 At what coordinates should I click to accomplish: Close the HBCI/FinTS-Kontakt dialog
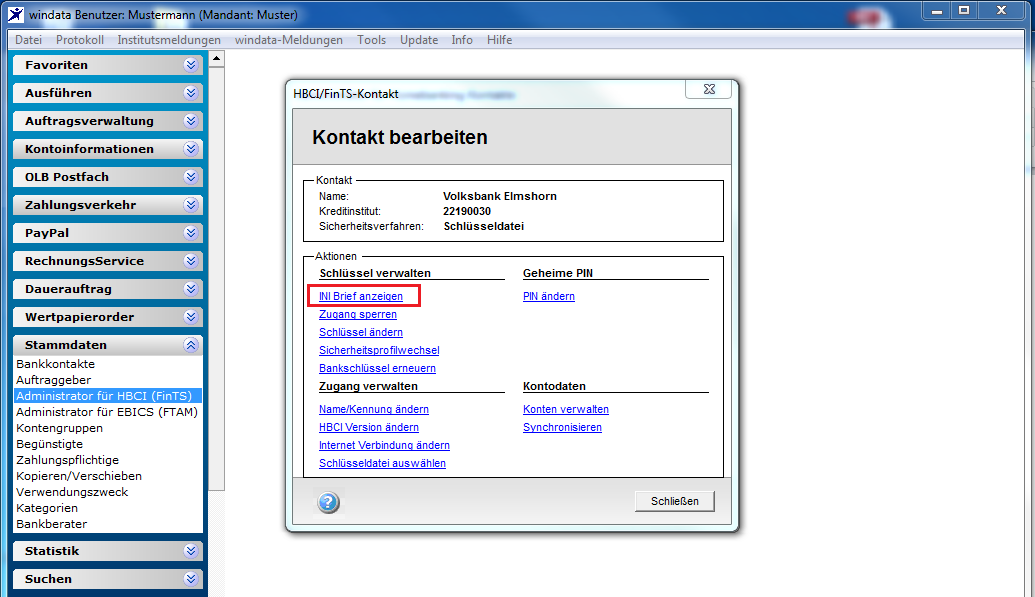(709, 89)
